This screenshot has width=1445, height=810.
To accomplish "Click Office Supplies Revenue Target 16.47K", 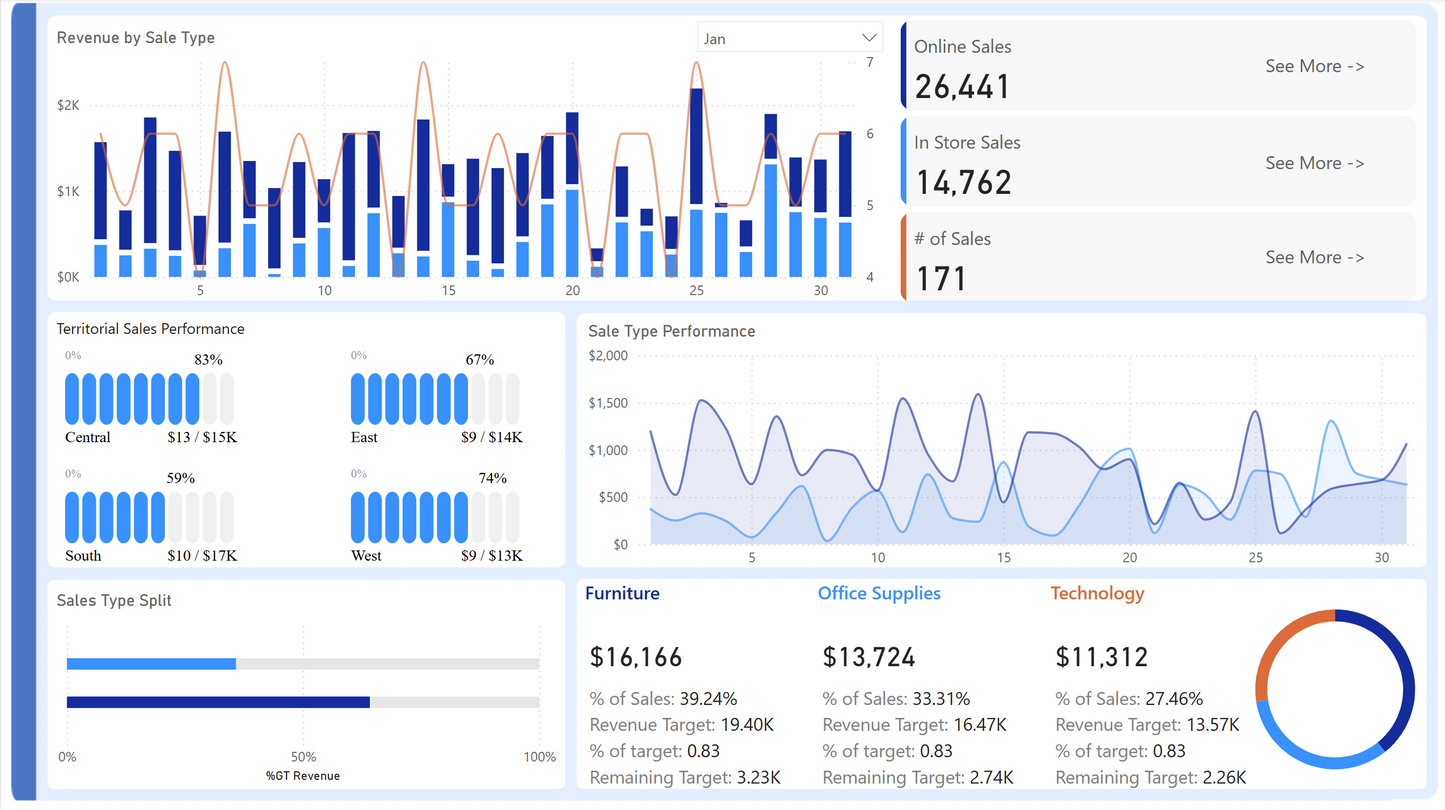I will [x=915, y=724].
